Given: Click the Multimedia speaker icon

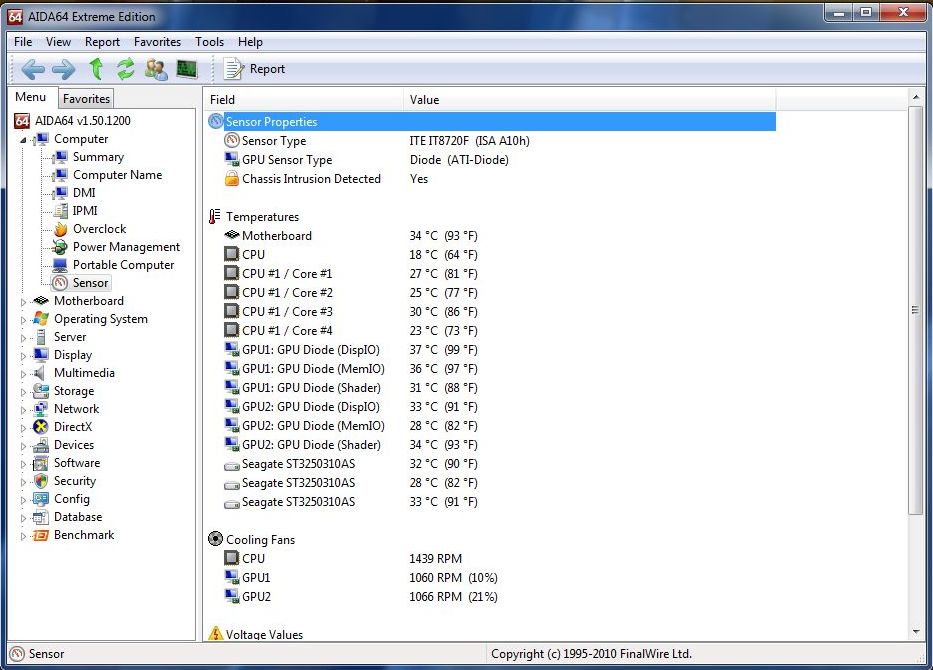Looking at the screenshot, I should (40, 373).
